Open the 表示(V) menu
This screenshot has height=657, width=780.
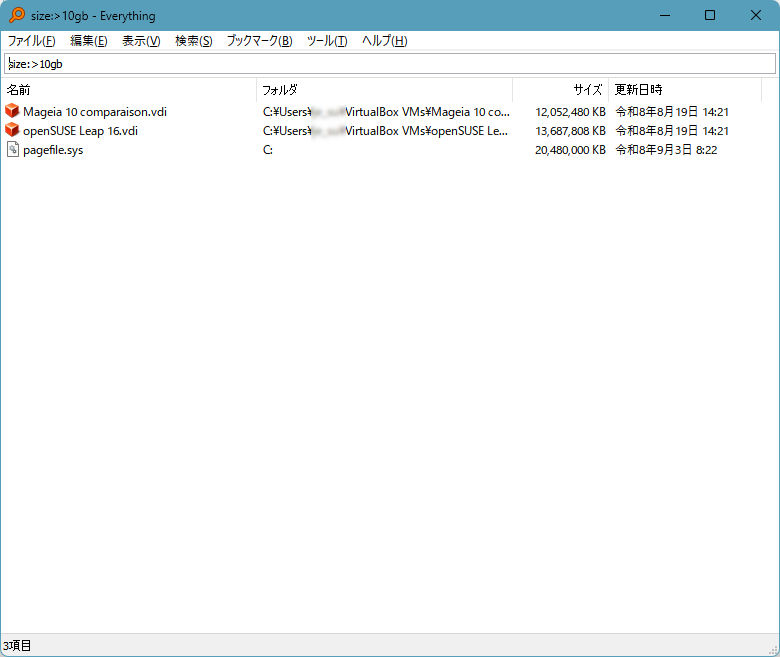coord(141,41)
